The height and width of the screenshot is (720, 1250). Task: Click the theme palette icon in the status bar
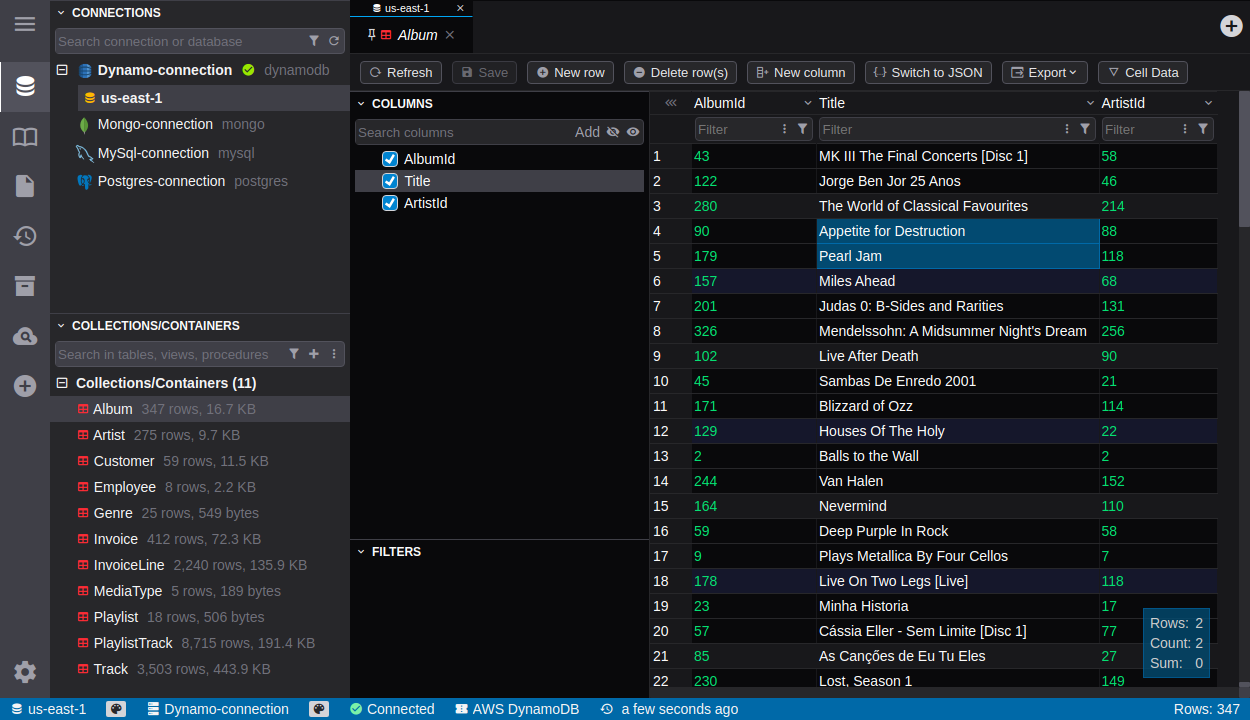pyautogui.click(x=116, y=709)
